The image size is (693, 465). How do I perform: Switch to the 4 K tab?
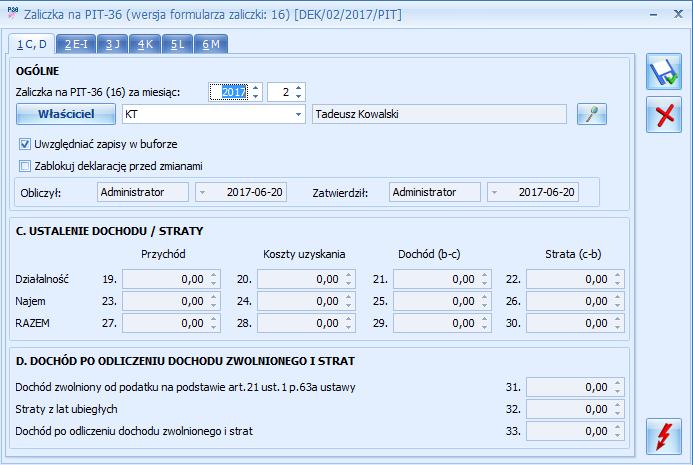[x=145, y=44]
